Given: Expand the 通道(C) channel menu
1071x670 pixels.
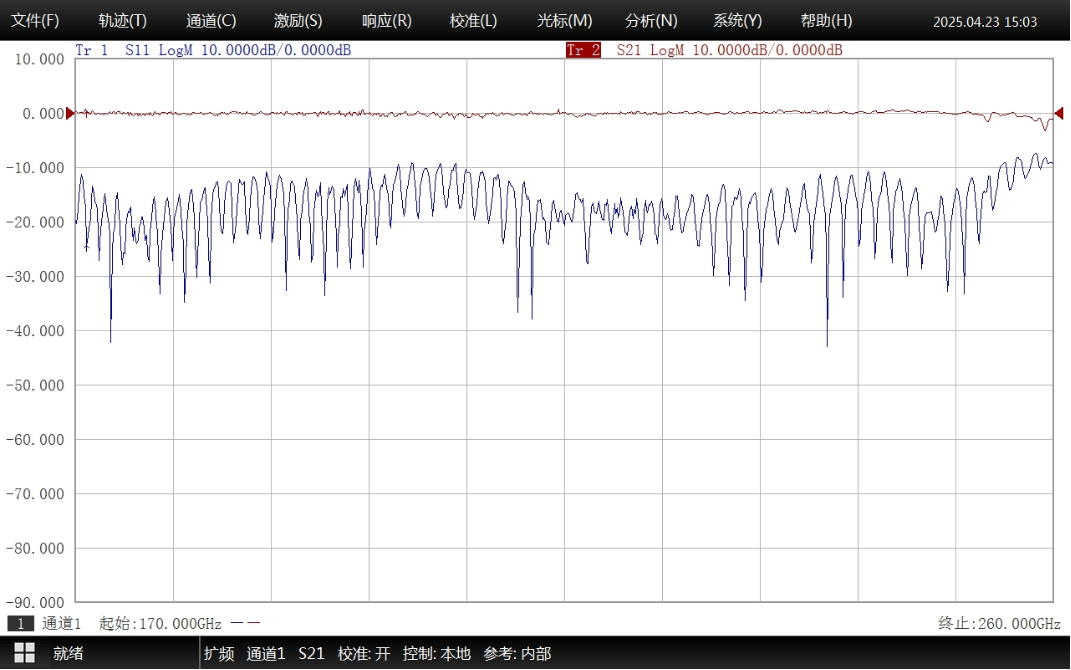Looking at the screenshot, I should point(211,21).
